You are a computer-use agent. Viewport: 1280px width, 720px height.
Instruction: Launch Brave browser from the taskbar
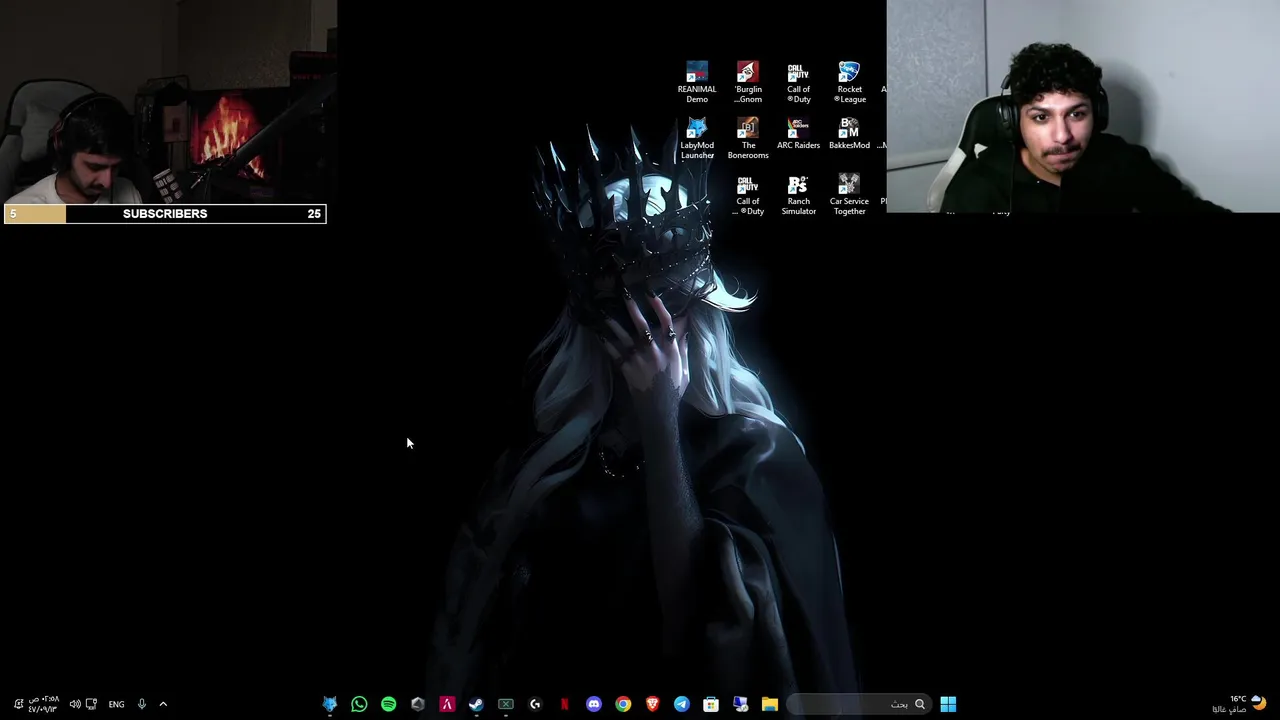click(x=652, y=704)
